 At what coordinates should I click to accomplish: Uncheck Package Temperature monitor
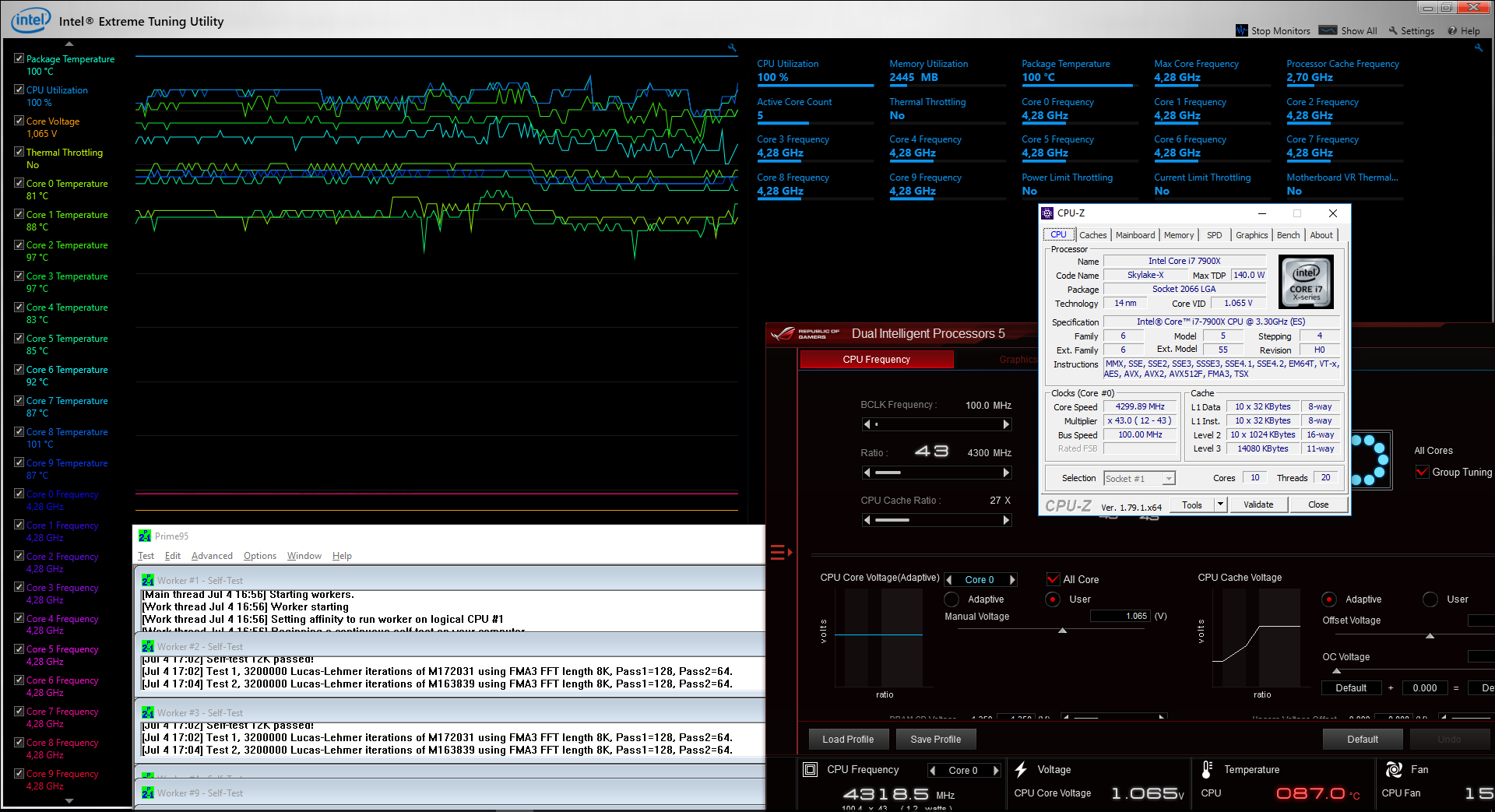(19, 58)
